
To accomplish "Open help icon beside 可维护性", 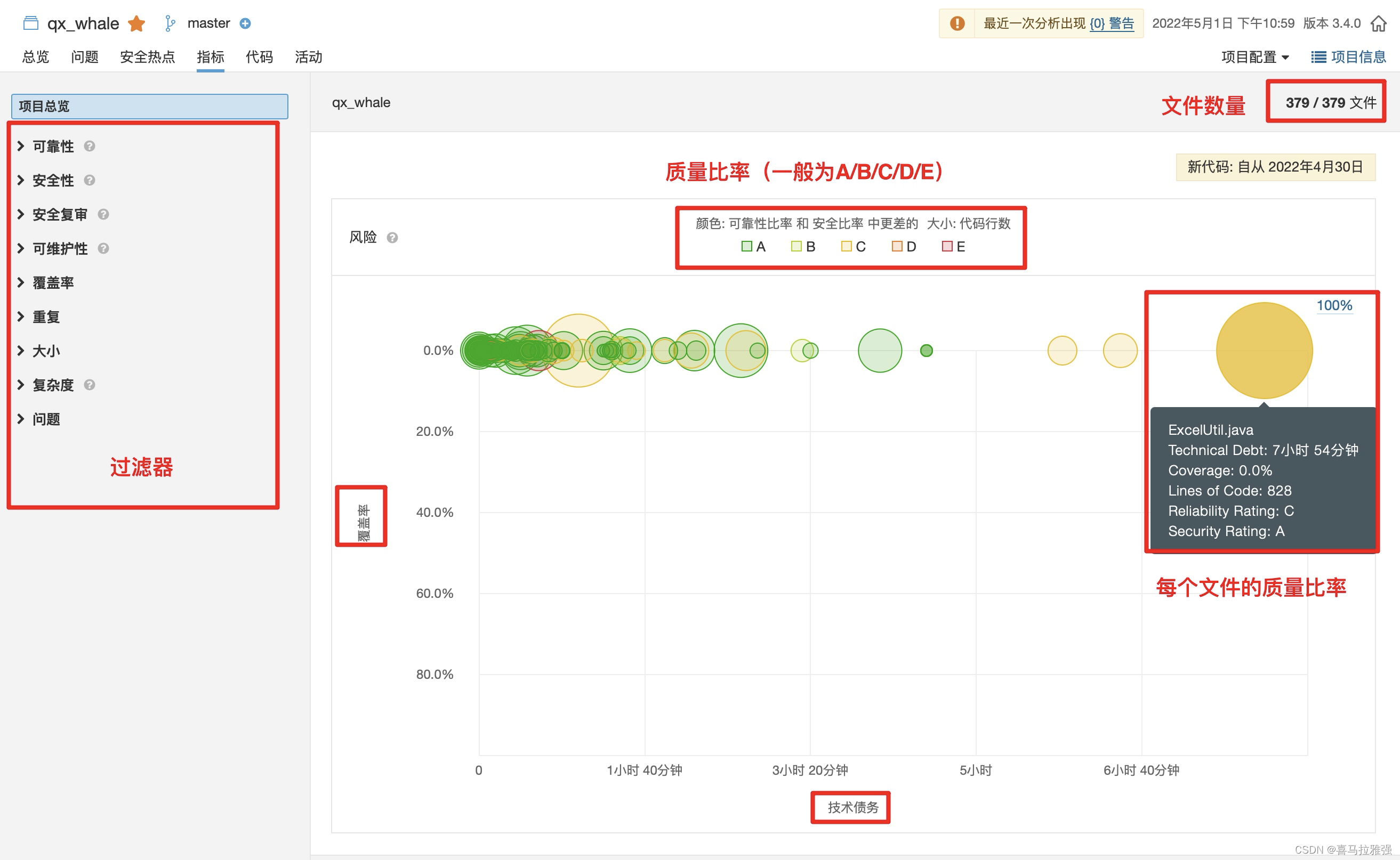I will pyautogui.click(x=103, y=248).
